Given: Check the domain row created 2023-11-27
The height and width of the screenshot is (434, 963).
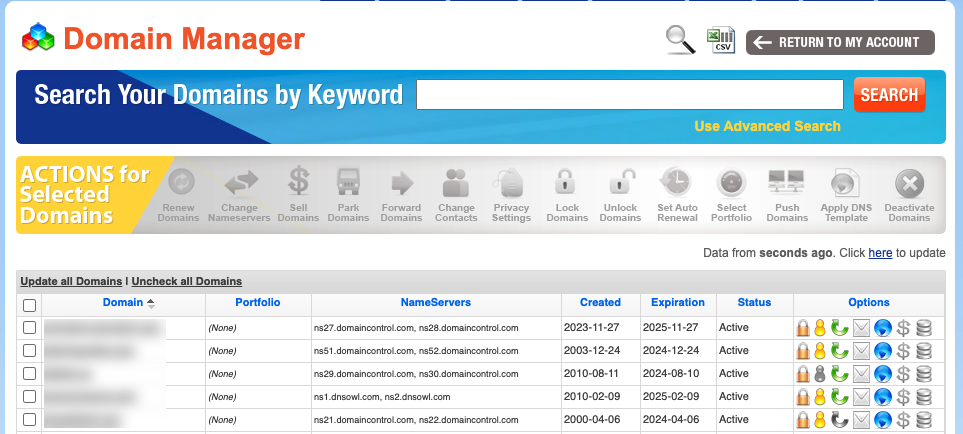Looking at the screenshot, I should 29,327.
